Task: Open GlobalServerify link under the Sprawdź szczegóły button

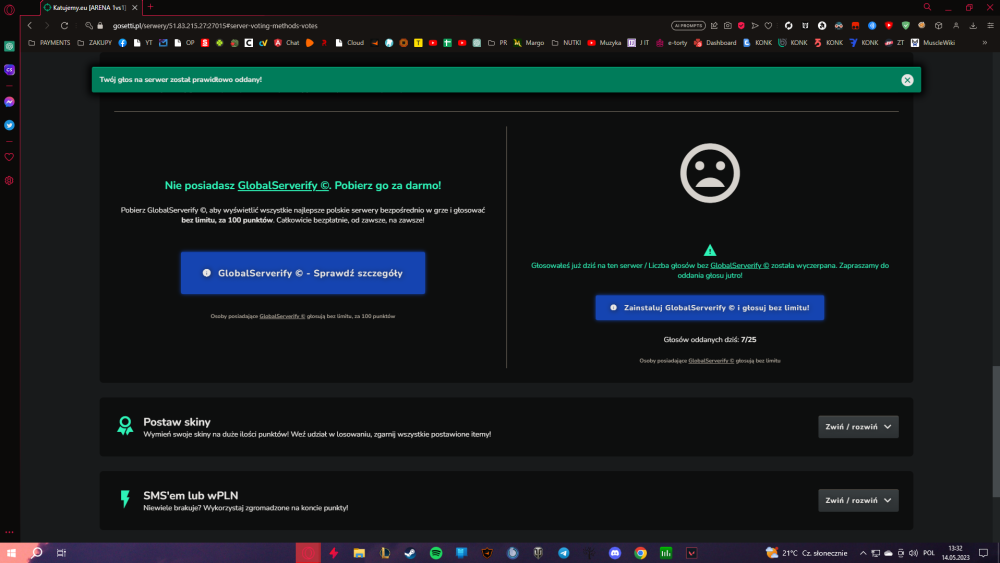Action: pos(282,316)
